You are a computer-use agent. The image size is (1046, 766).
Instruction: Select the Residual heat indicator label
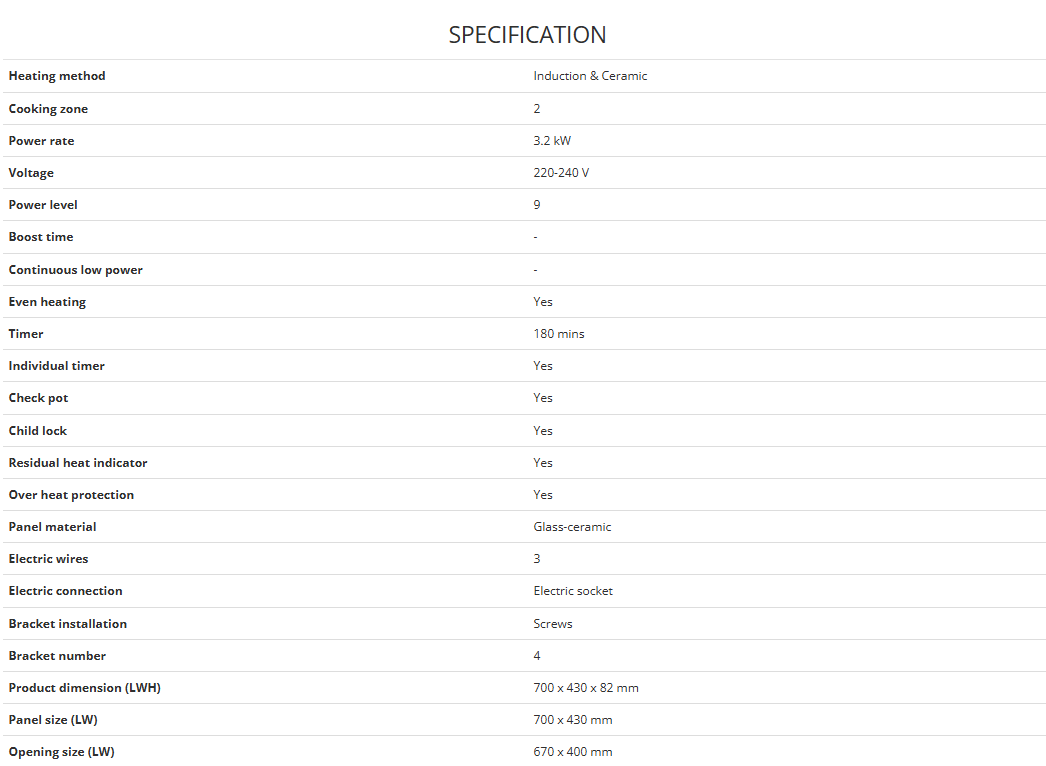pos(77,463)
